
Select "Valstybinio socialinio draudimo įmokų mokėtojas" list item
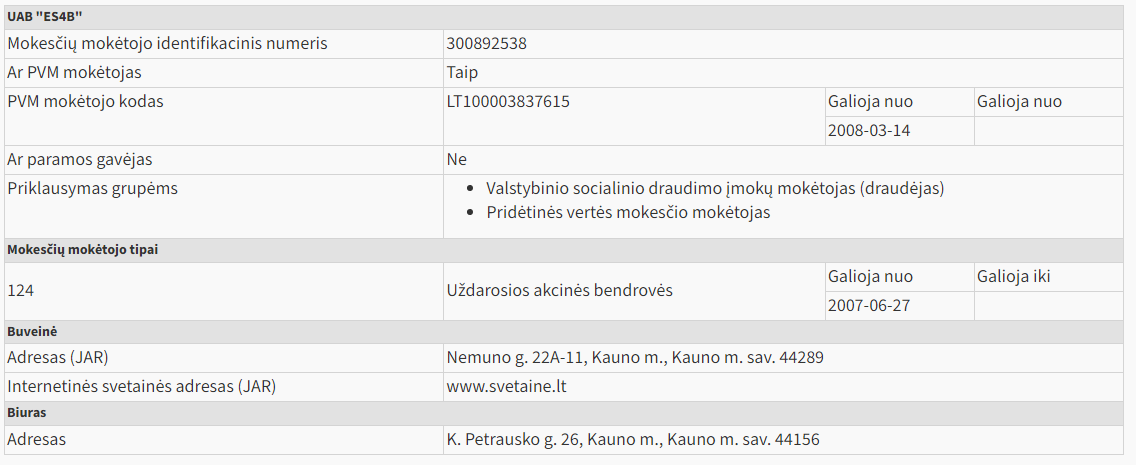pos(715,188)
